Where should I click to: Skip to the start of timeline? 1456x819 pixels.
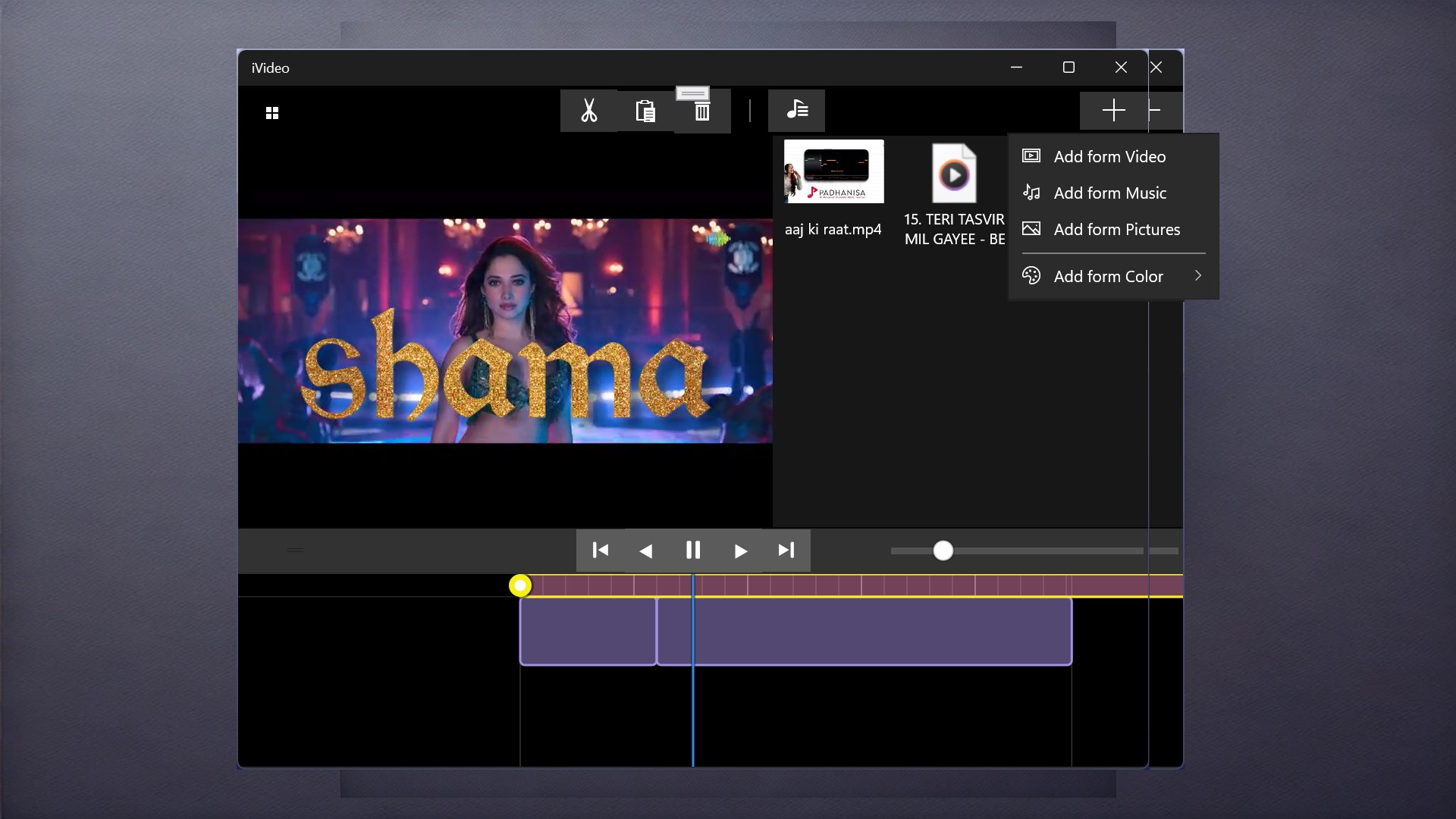600,551
